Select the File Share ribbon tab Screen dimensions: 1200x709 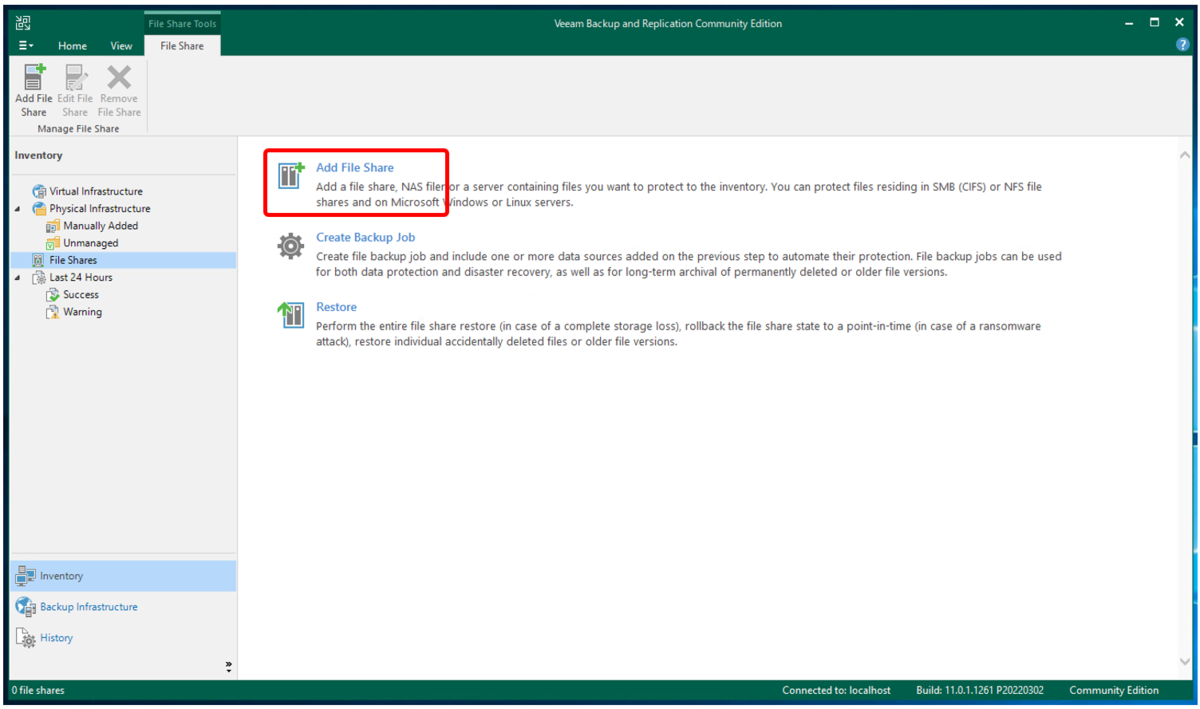point(182,46)
